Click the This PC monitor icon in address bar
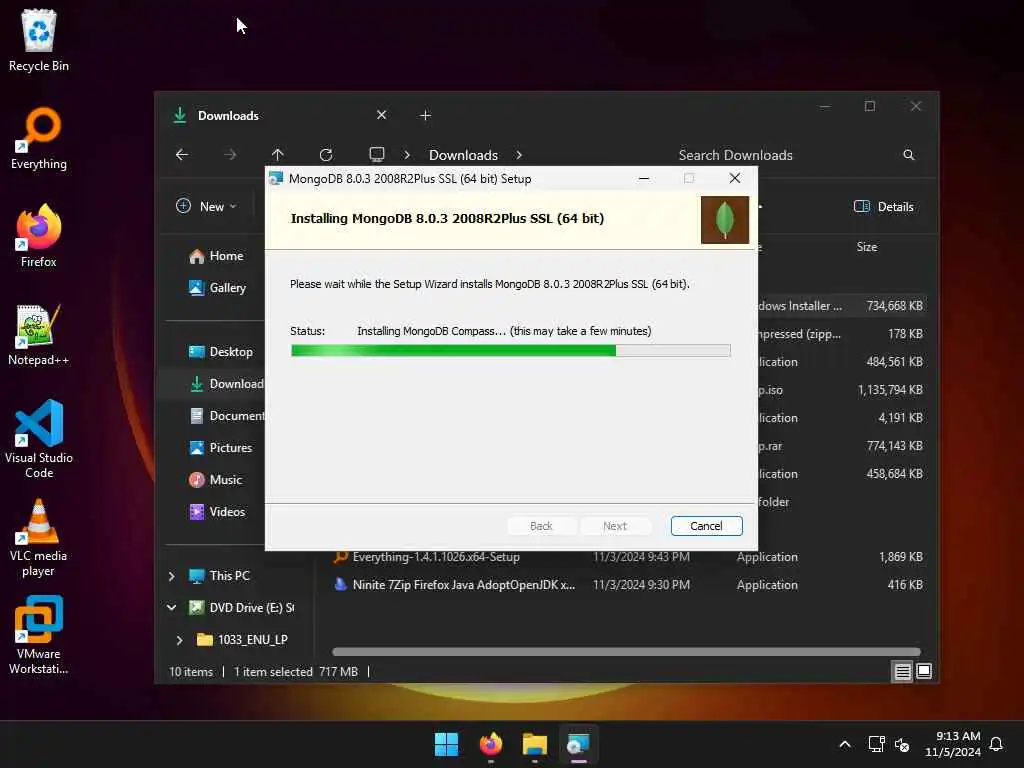The height and width of the screenshot is (768, 1024). click(377, 155)
